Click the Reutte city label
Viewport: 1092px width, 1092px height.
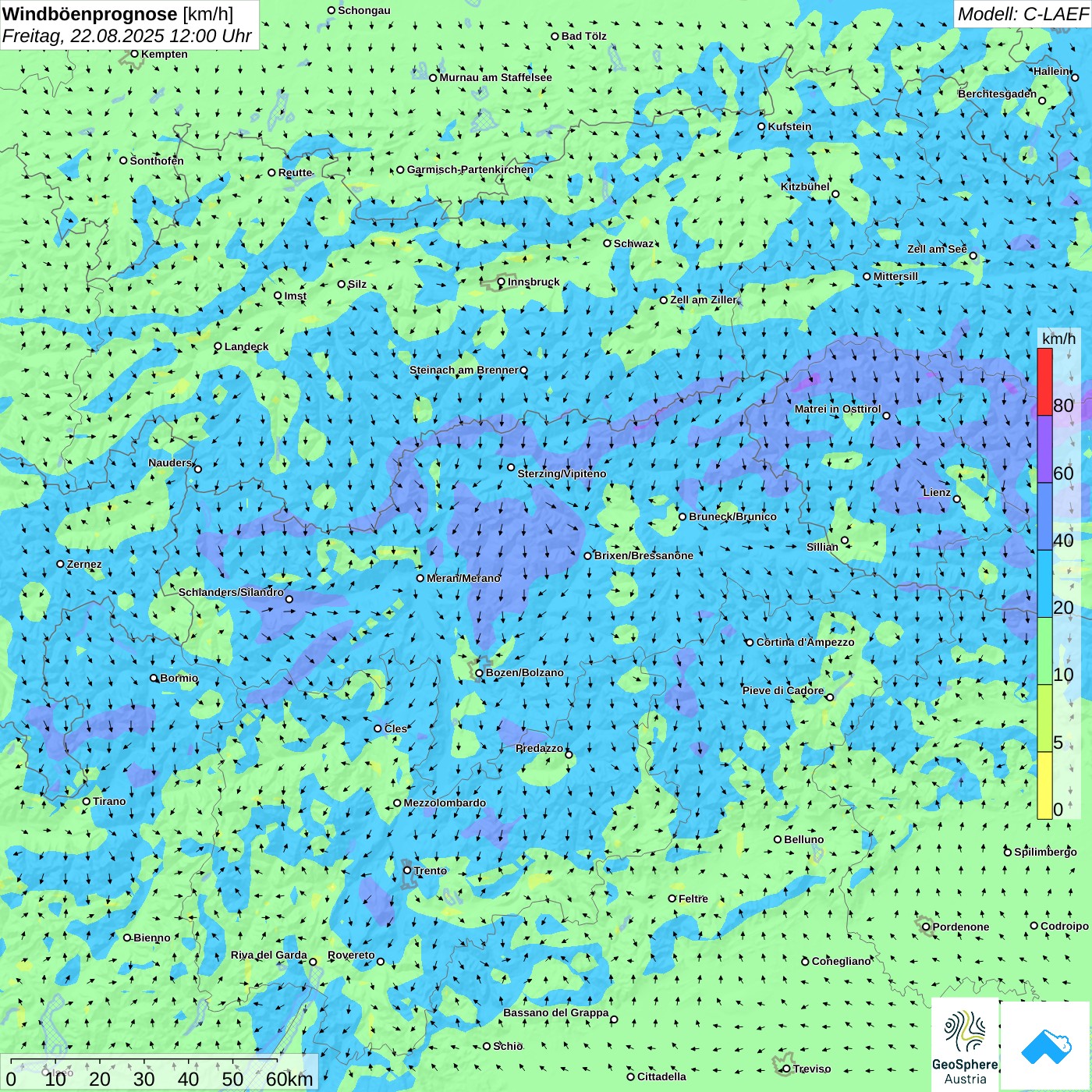pyautogui.click(x=295, y=172)
